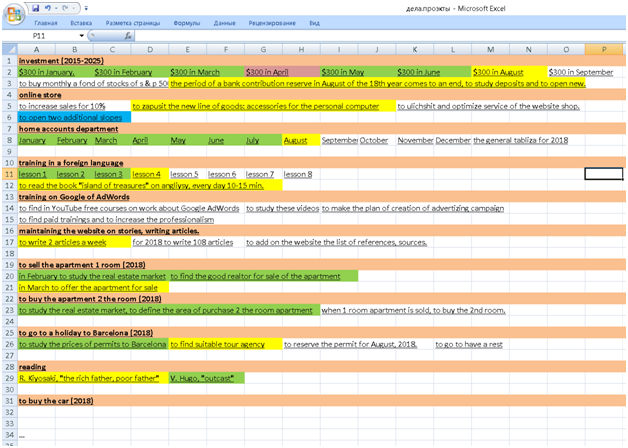Click the cell 'to read the book island of treasures'
Viewport: 628px width, 448px height.
pos(150,185)
